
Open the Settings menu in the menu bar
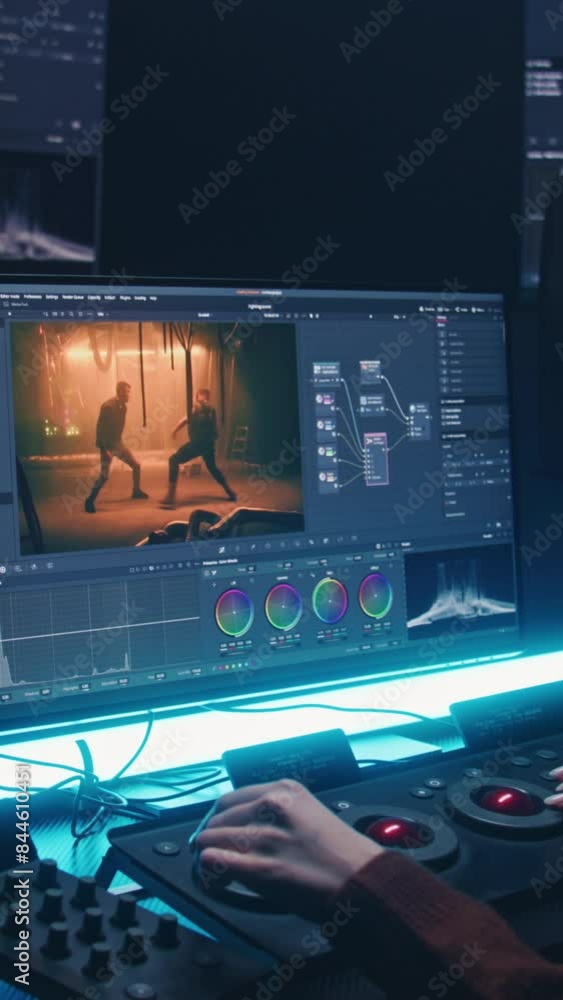coord(52,297)
